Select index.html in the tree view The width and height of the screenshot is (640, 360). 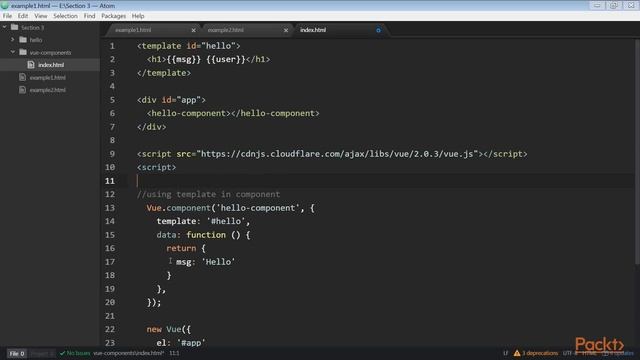point(50,65)
